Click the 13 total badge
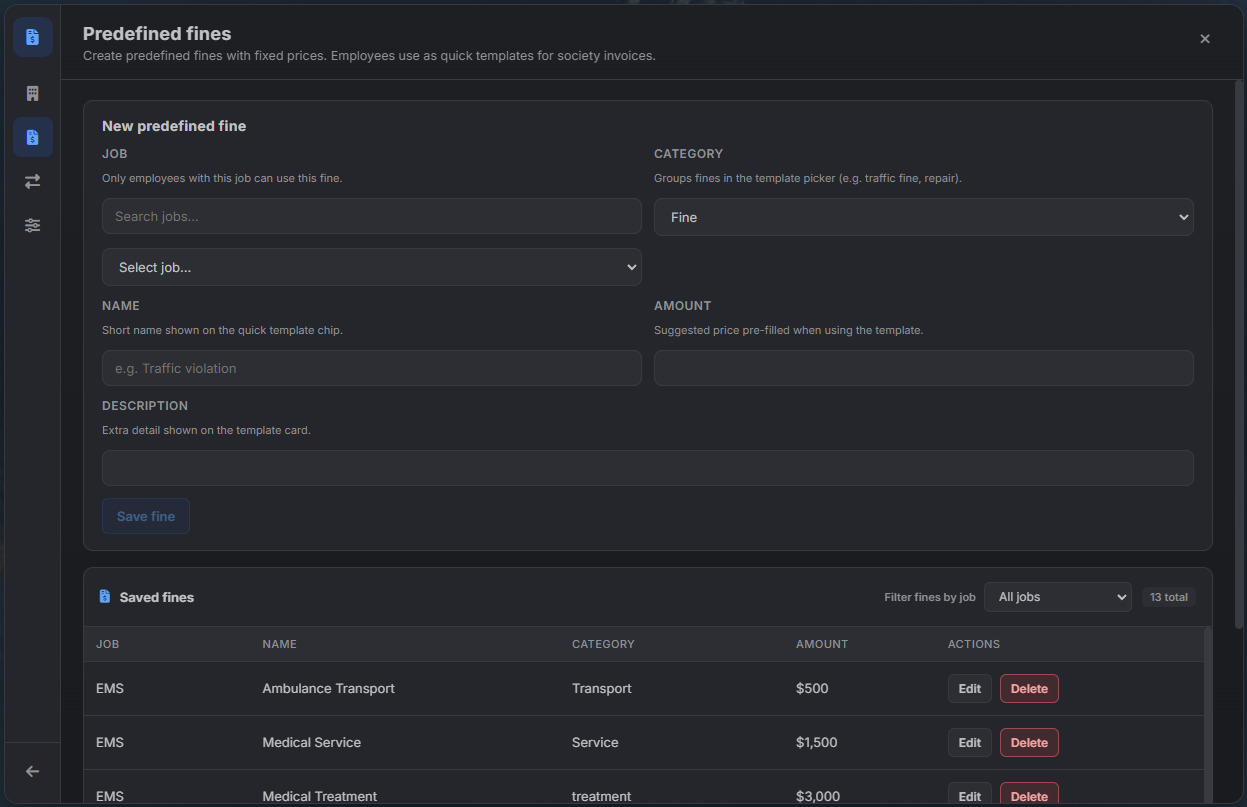Viewport: 1247px width, 807px height. tap(1169, 597)
